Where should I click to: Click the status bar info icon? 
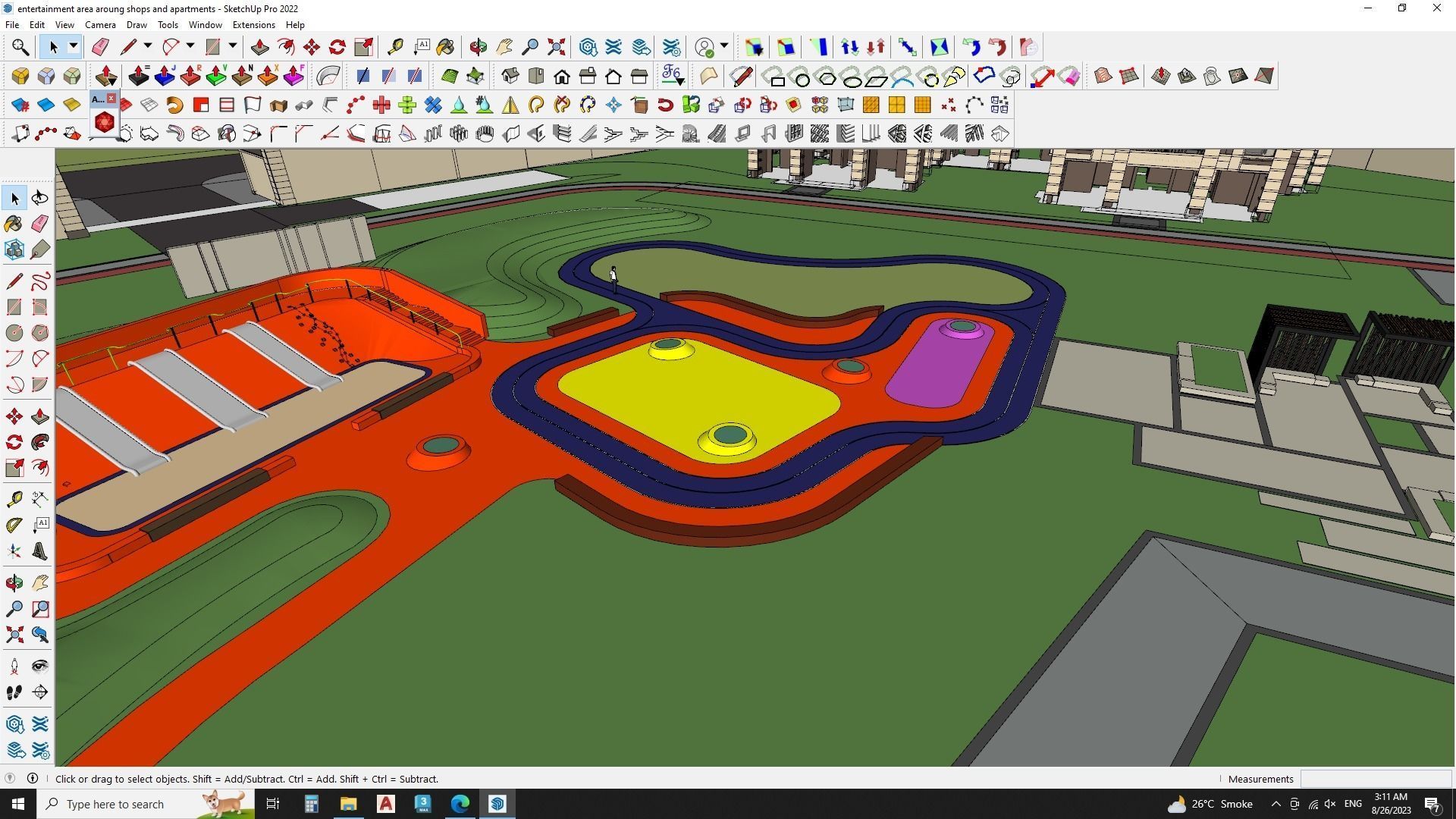[33, 779]
